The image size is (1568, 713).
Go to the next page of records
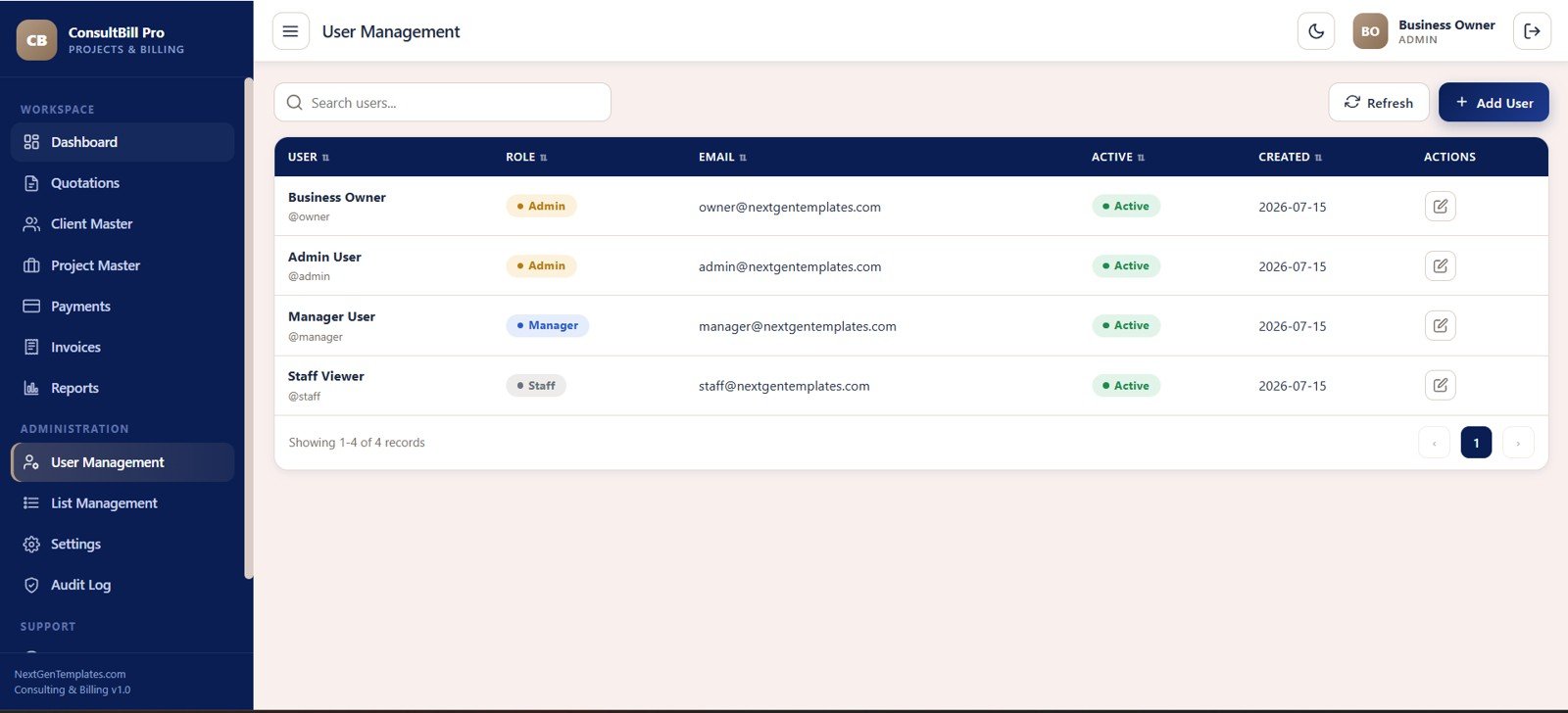pos(1518,443)
